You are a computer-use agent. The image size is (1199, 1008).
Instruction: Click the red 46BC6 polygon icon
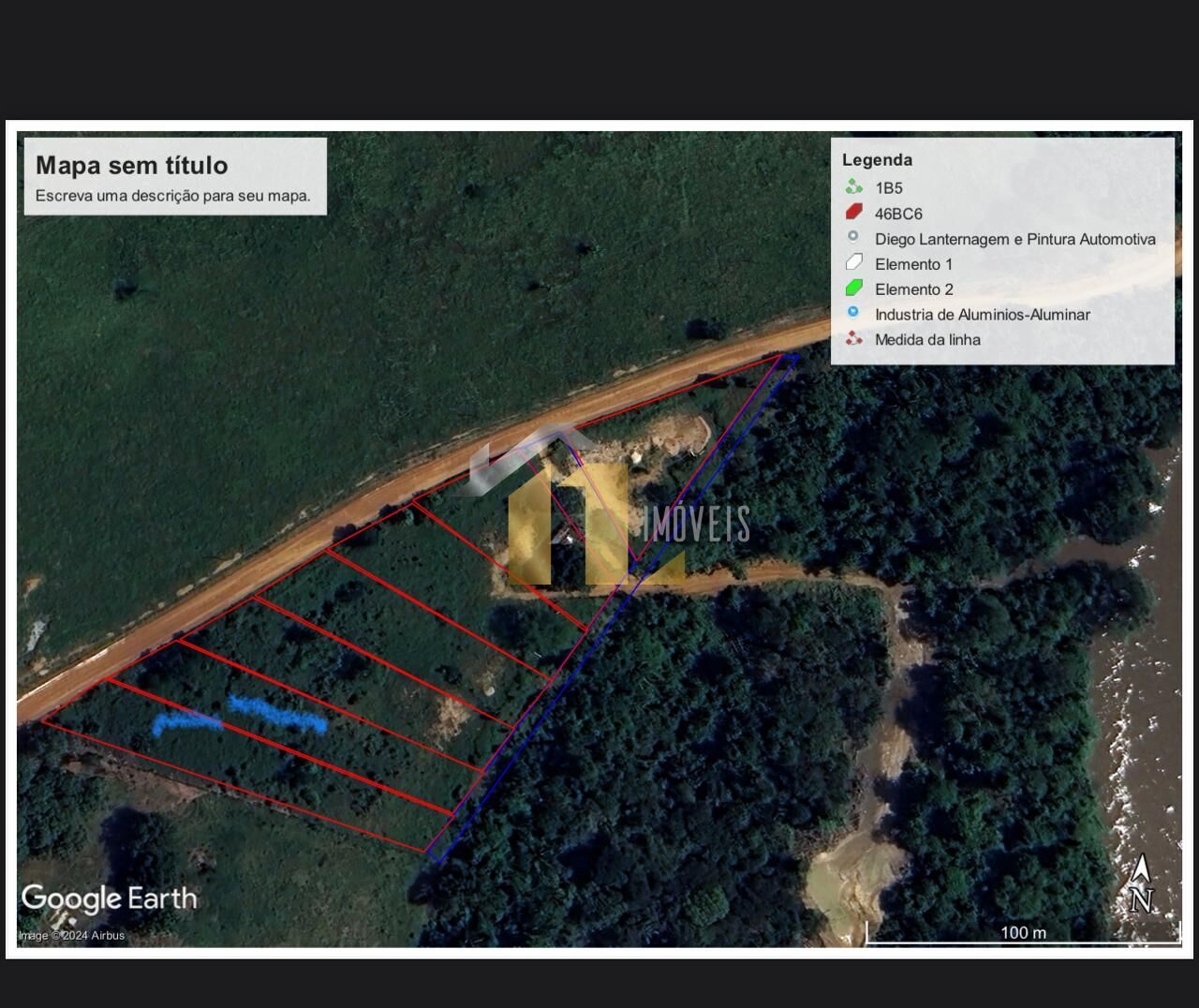pyautogui.click(x=853, y=213)
